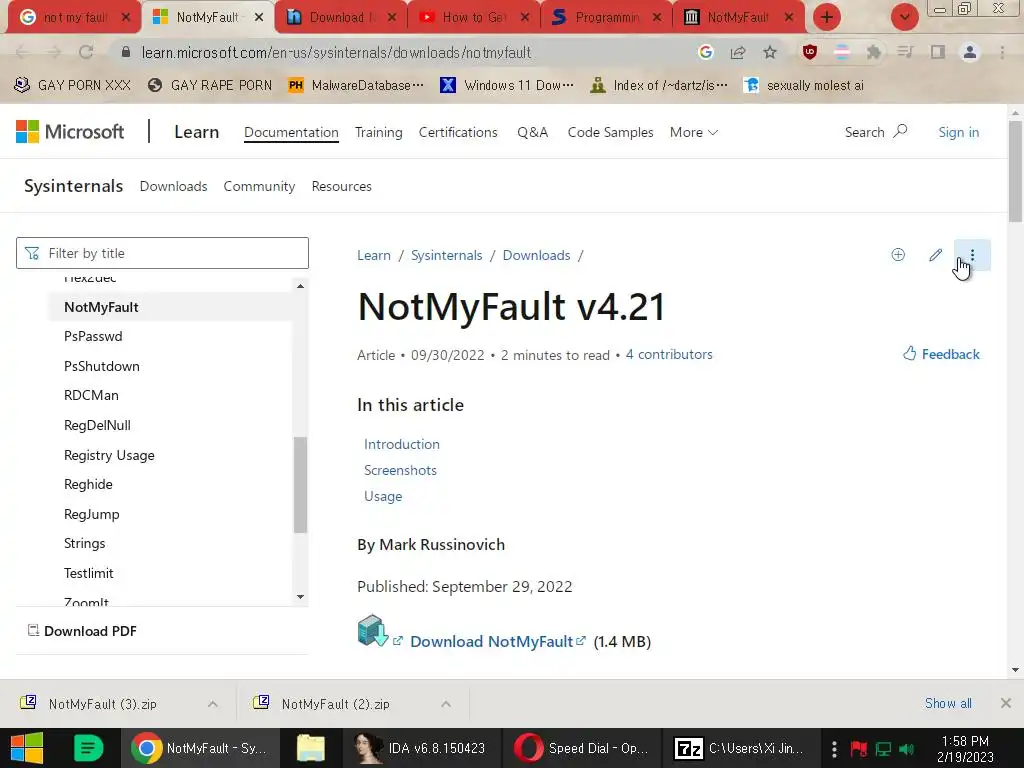Open Chrome's three-dot menu
The image size is (1024, 768).
(1002, 52)
